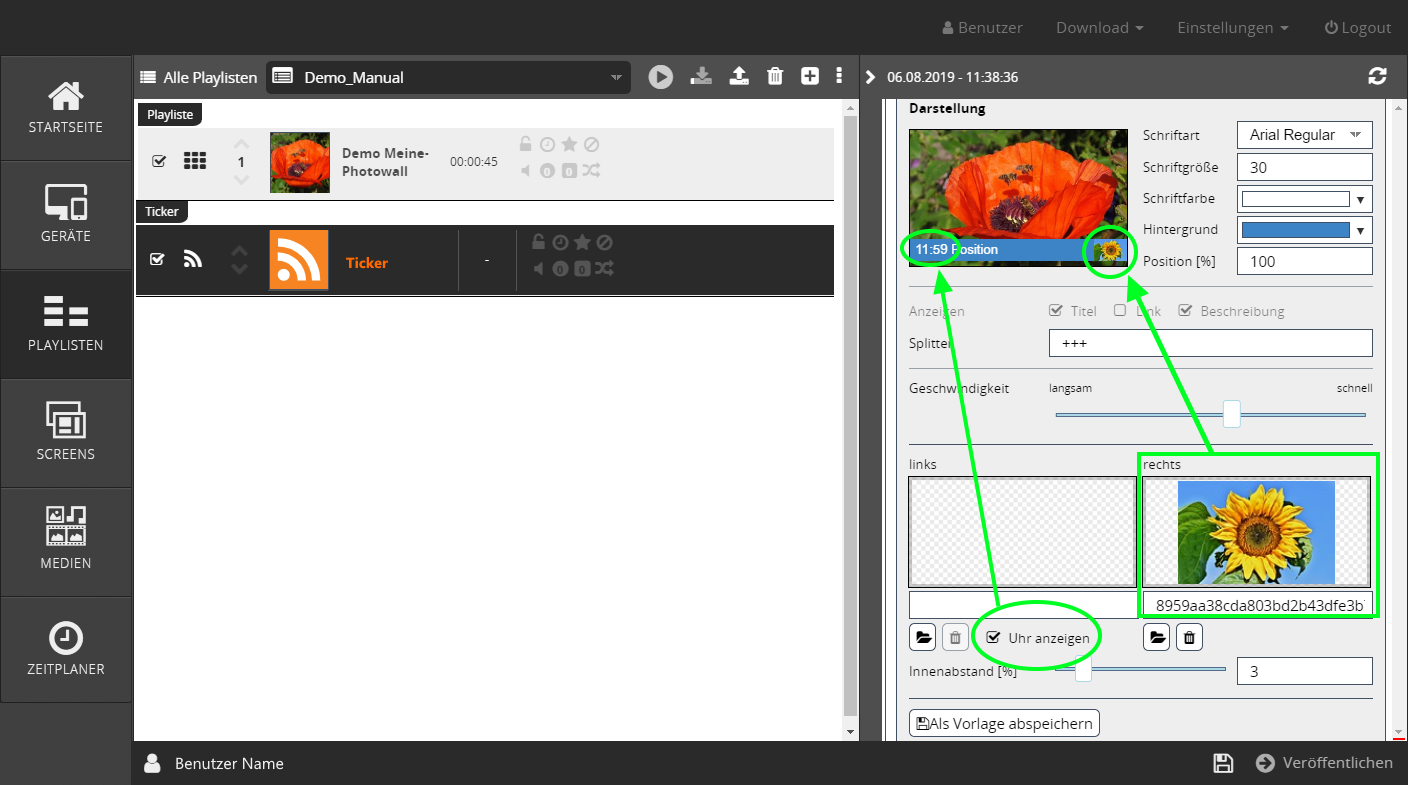This screenshot has width=1408, height=785.
Task: Remove right image with trash icon
Action: coord(1188,637)
